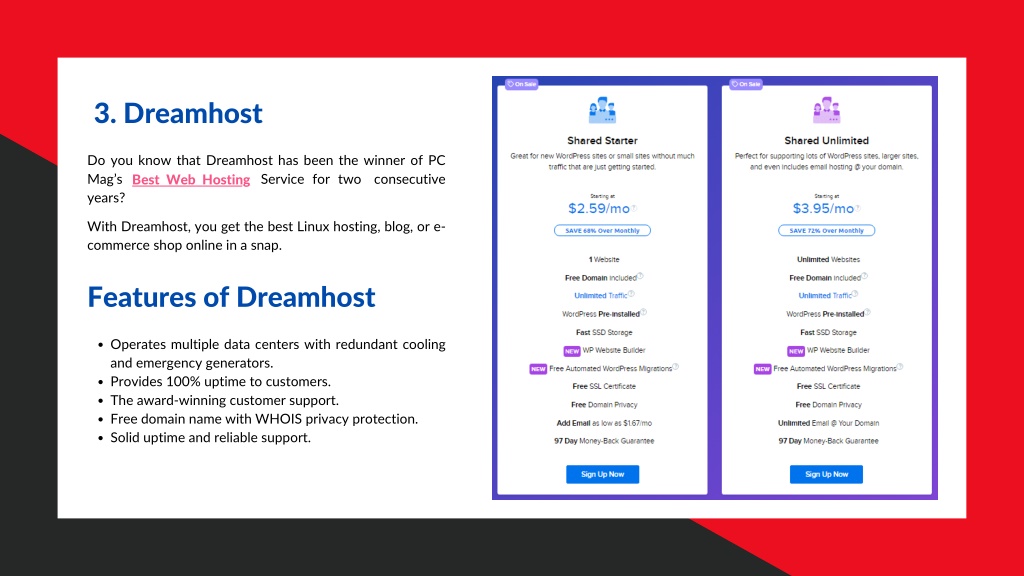
Task: Click Unlimited Traffic info icon in Shared Unlimited
Action: [x=855, y=294]
